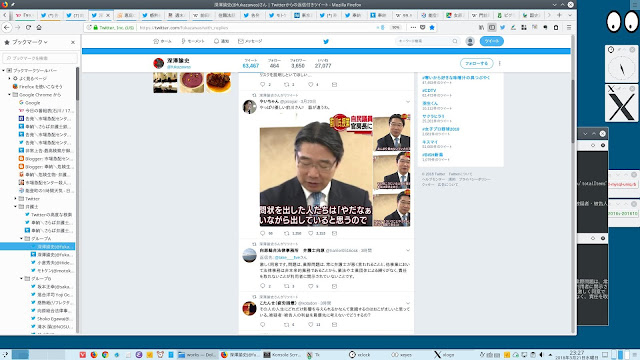Open the #CDTV trending hashtag

pos(429,90)
